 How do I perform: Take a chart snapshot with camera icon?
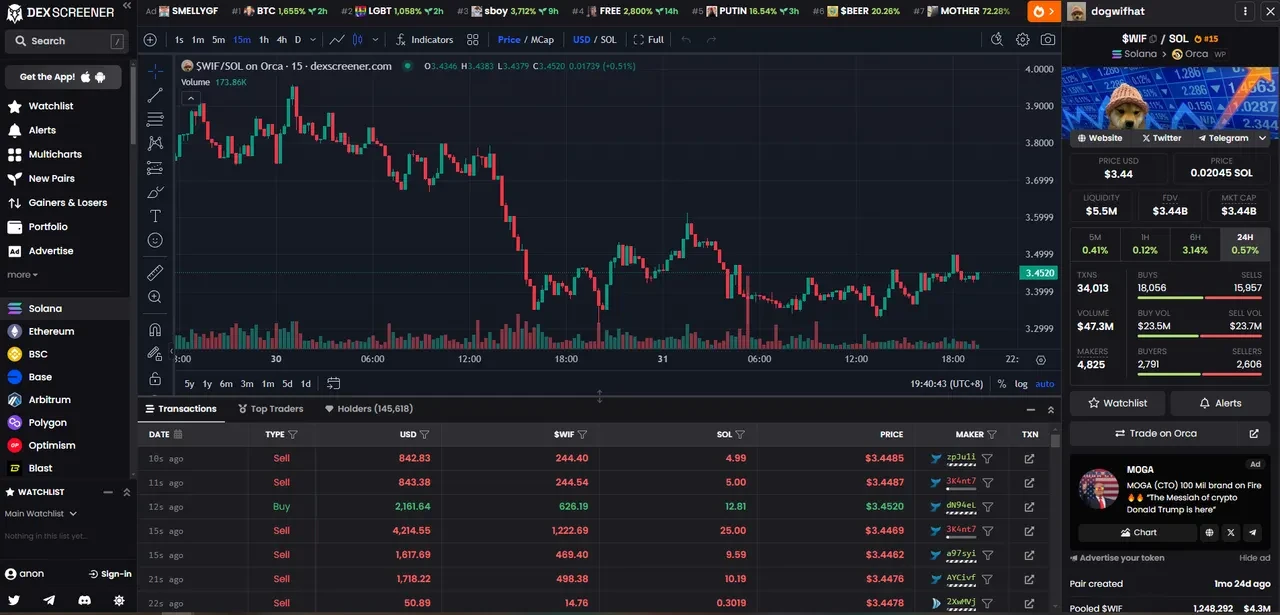[1047, 40]
